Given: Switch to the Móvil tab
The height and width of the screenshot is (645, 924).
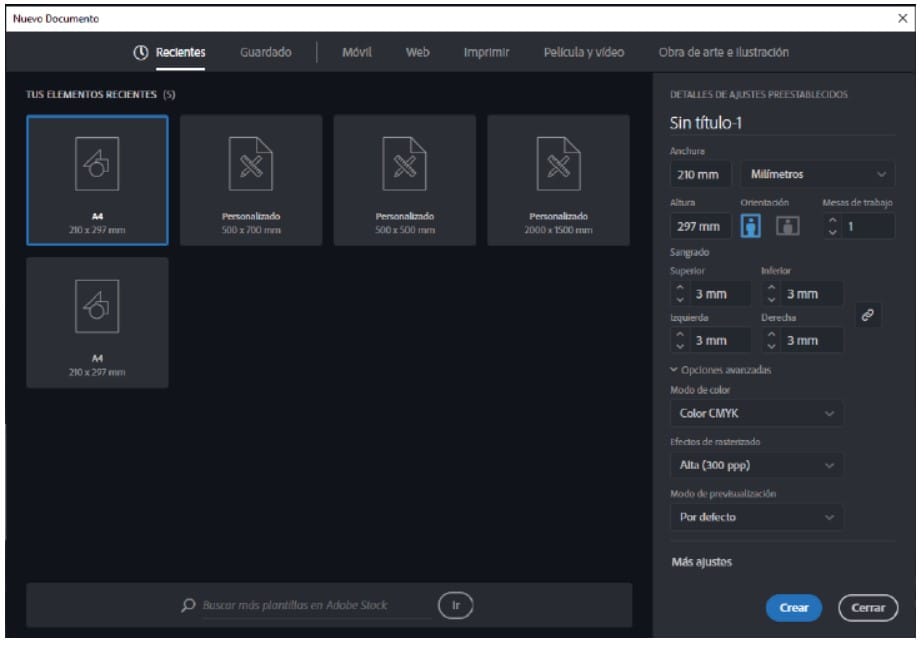Looking at the screenshot, I should click(x=357, y=53).
